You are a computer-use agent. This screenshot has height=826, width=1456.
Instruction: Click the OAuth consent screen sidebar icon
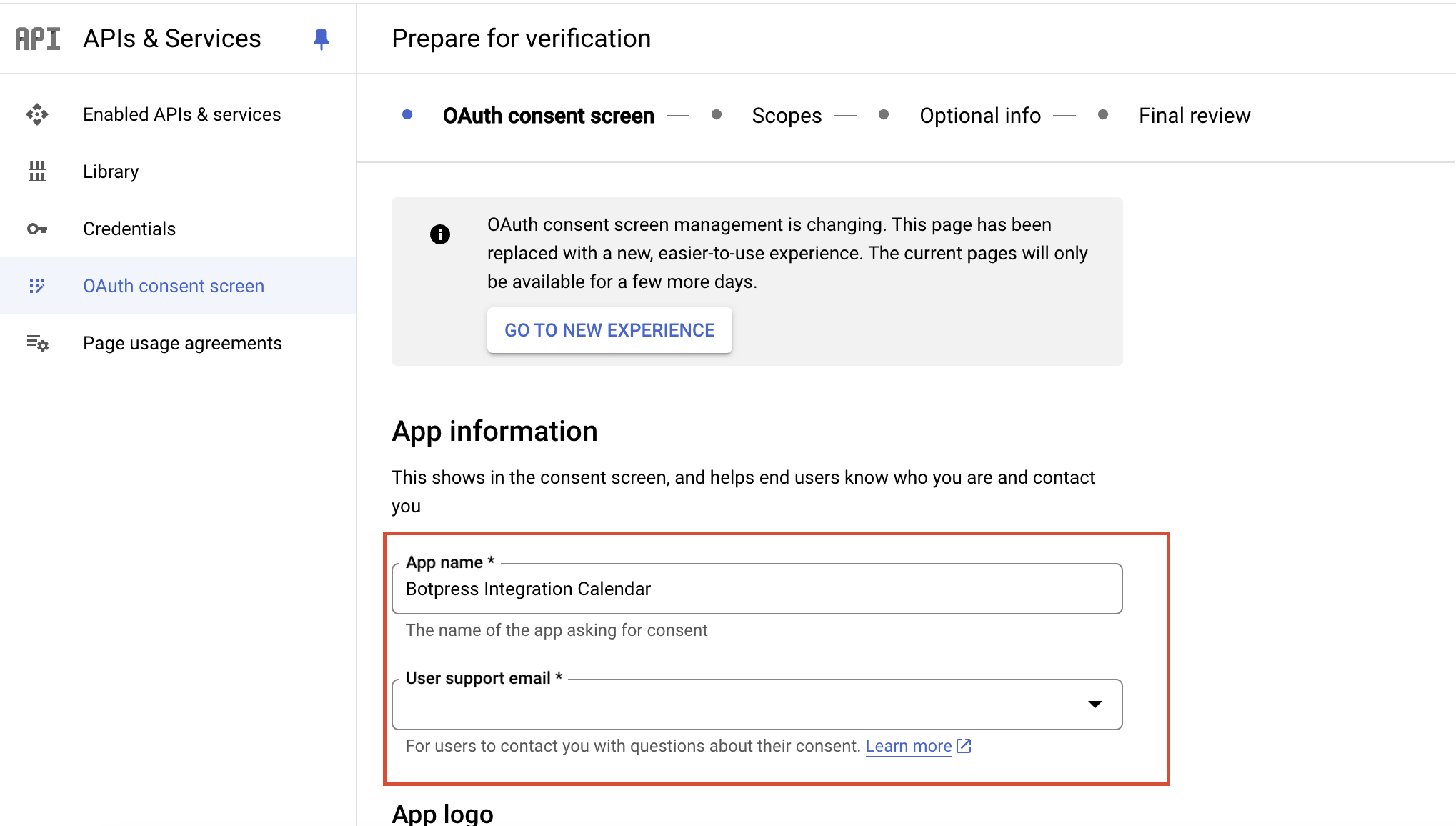point(37,286)
